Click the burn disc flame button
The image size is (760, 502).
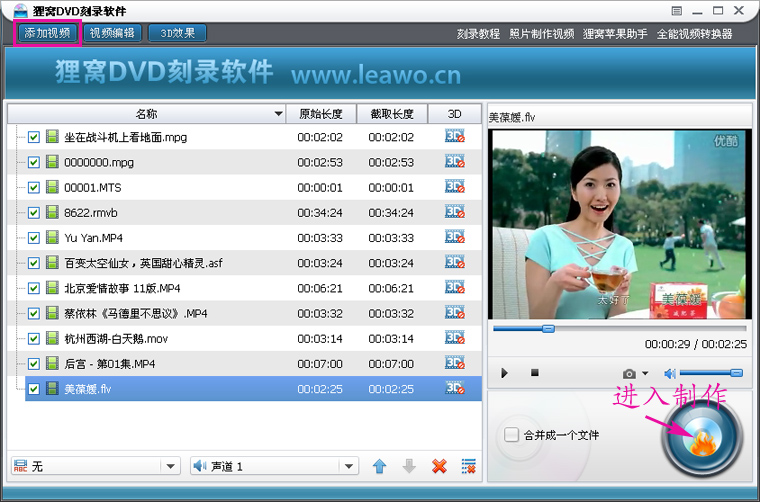tap(702, 438)
